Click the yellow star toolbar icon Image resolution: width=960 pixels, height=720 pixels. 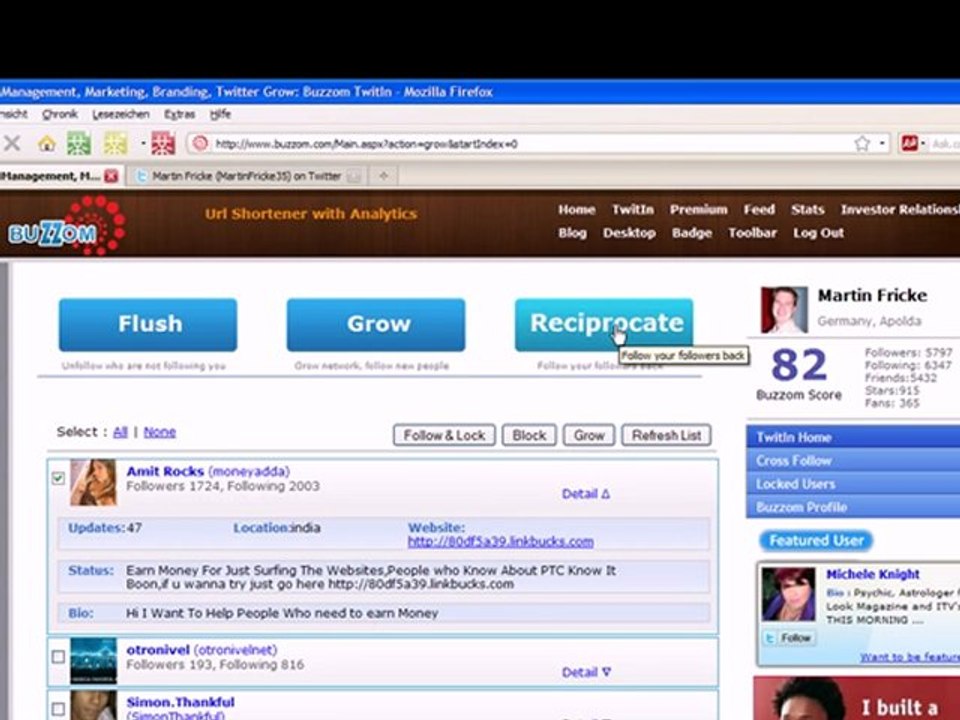point(114,144)
